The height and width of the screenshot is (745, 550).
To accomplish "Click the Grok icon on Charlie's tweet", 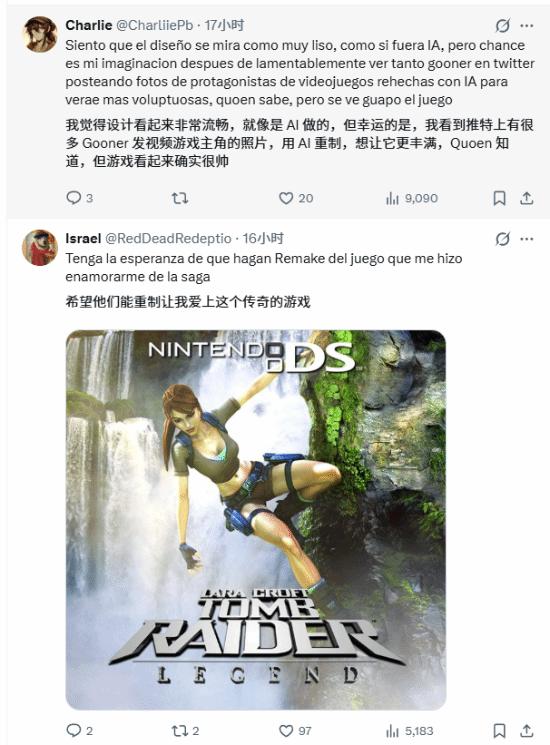I will (503, 26).
